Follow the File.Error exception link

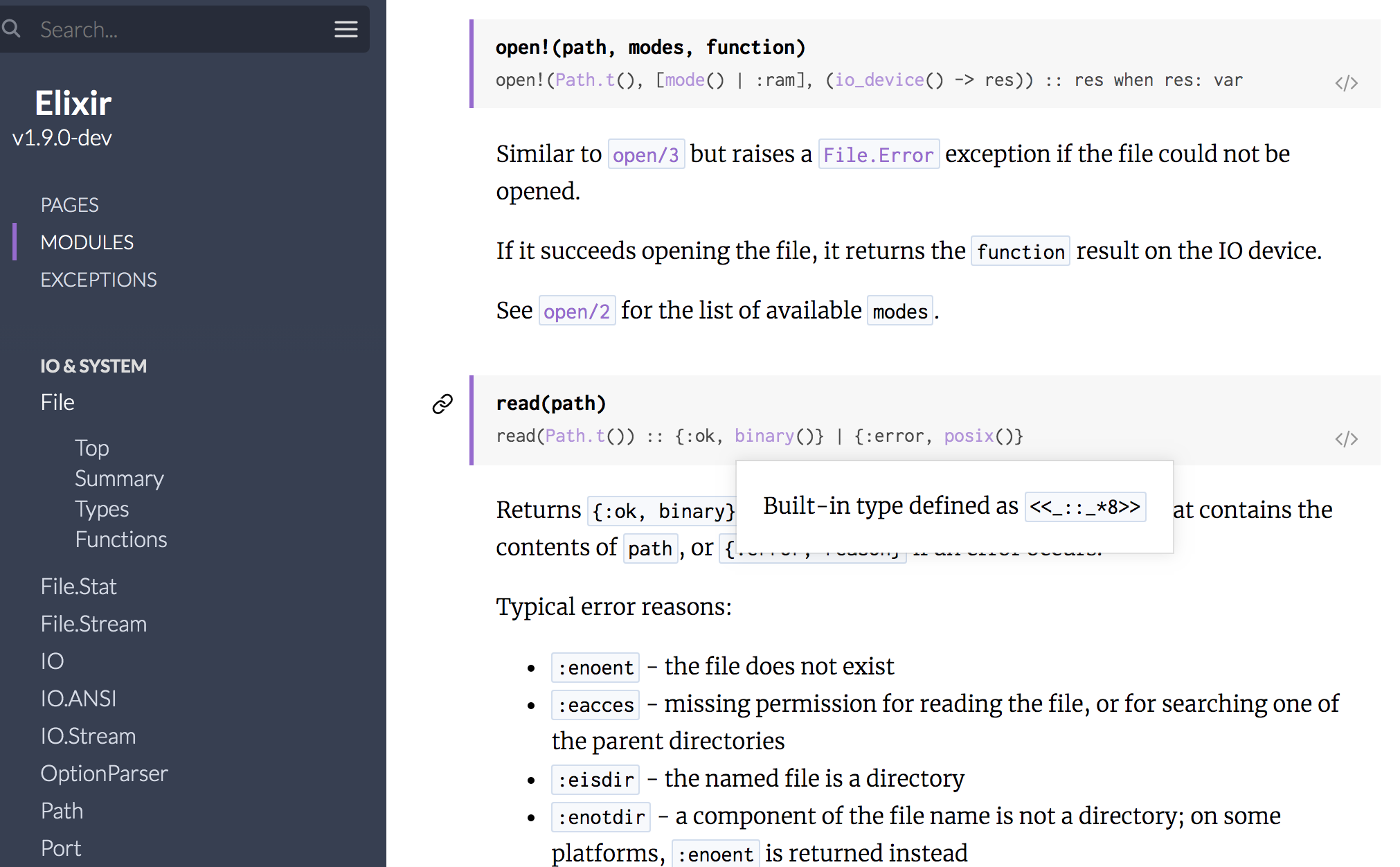878,154
